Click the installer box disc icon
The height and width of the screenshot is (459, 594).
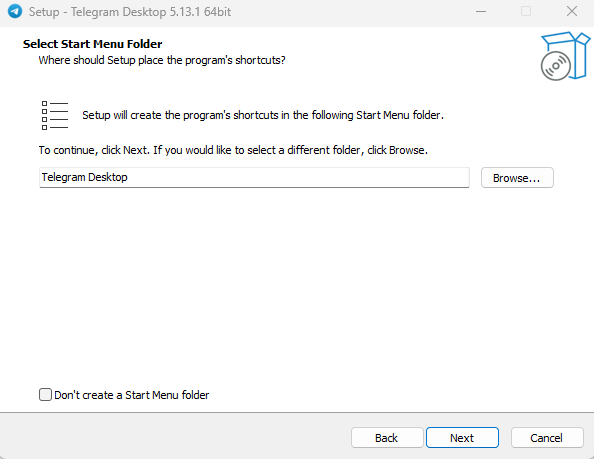(565, 56)
